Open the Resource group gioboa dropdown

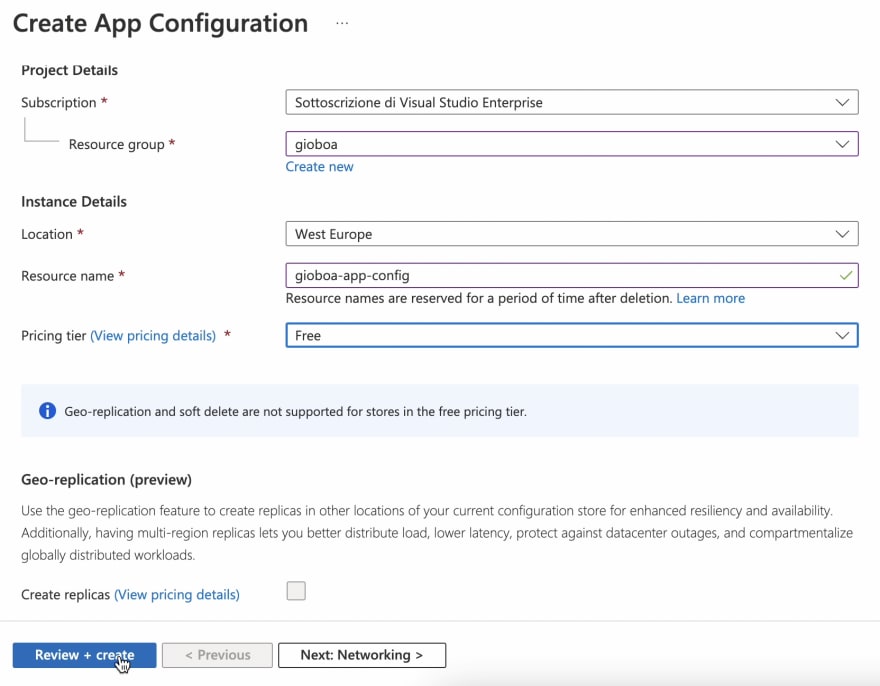pos(572,144)
